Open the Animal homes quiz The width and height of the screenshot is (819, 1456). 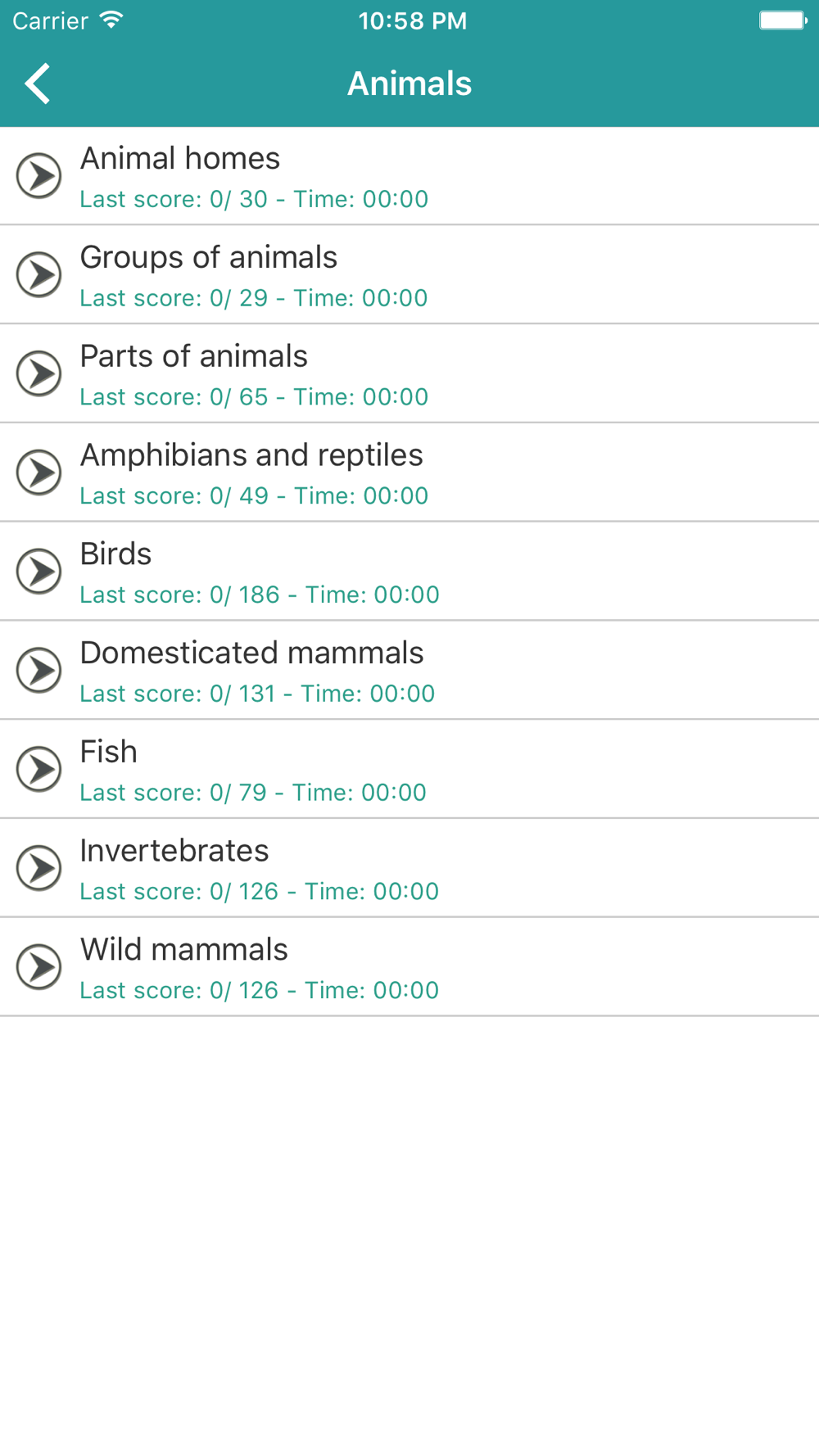coord(409,176)
